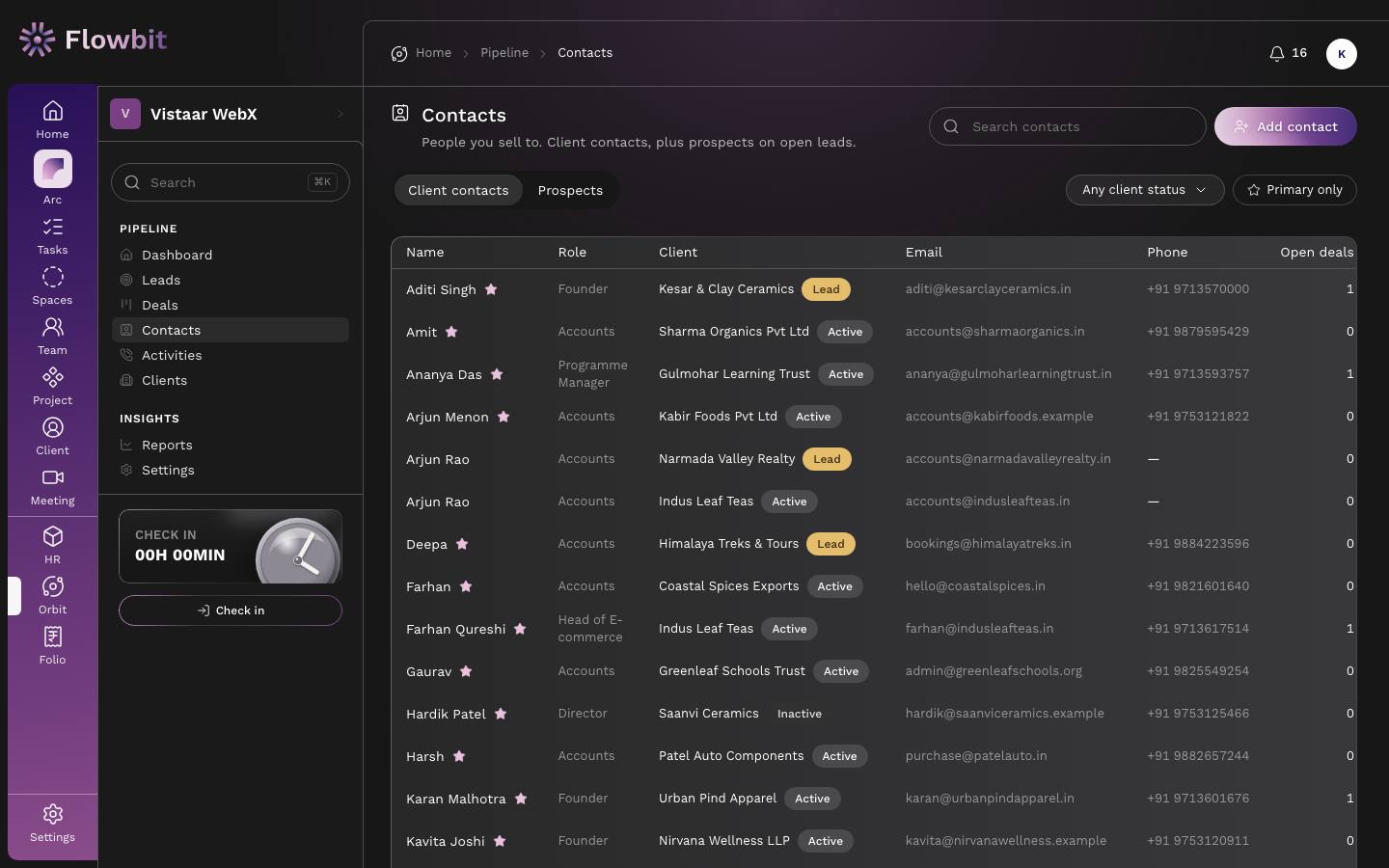Expand the Vistaar WebX workspace switcher
This screenshot has height=868, width=1389.
[x=231, y=114]
